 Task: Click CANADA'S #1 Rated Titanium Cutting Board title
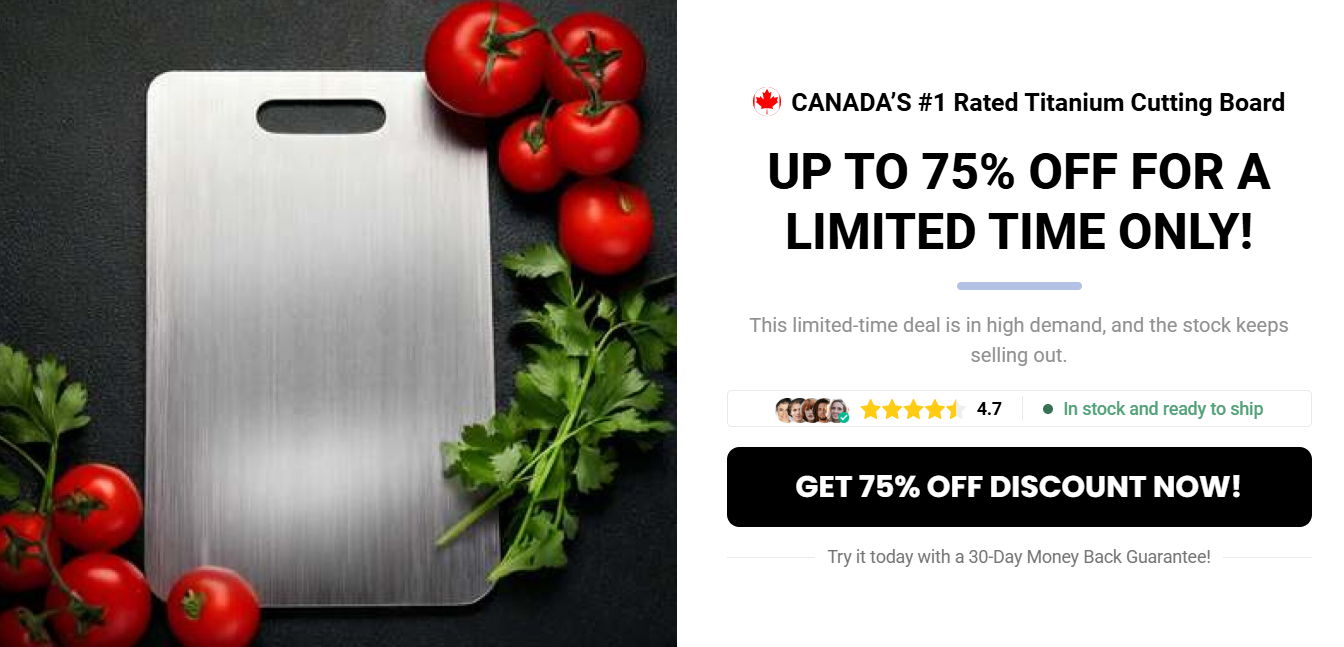(x=1038, y=102)
